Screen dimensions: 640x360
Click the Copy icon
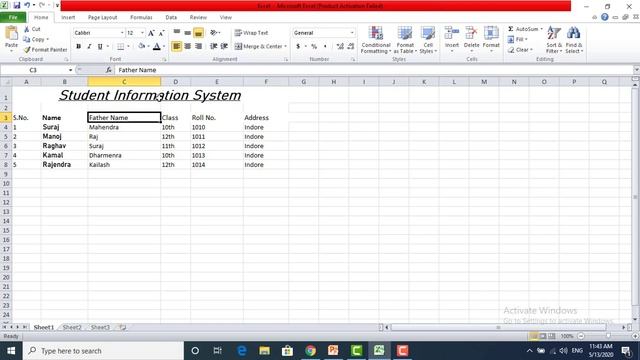click(x=27, y=39)
